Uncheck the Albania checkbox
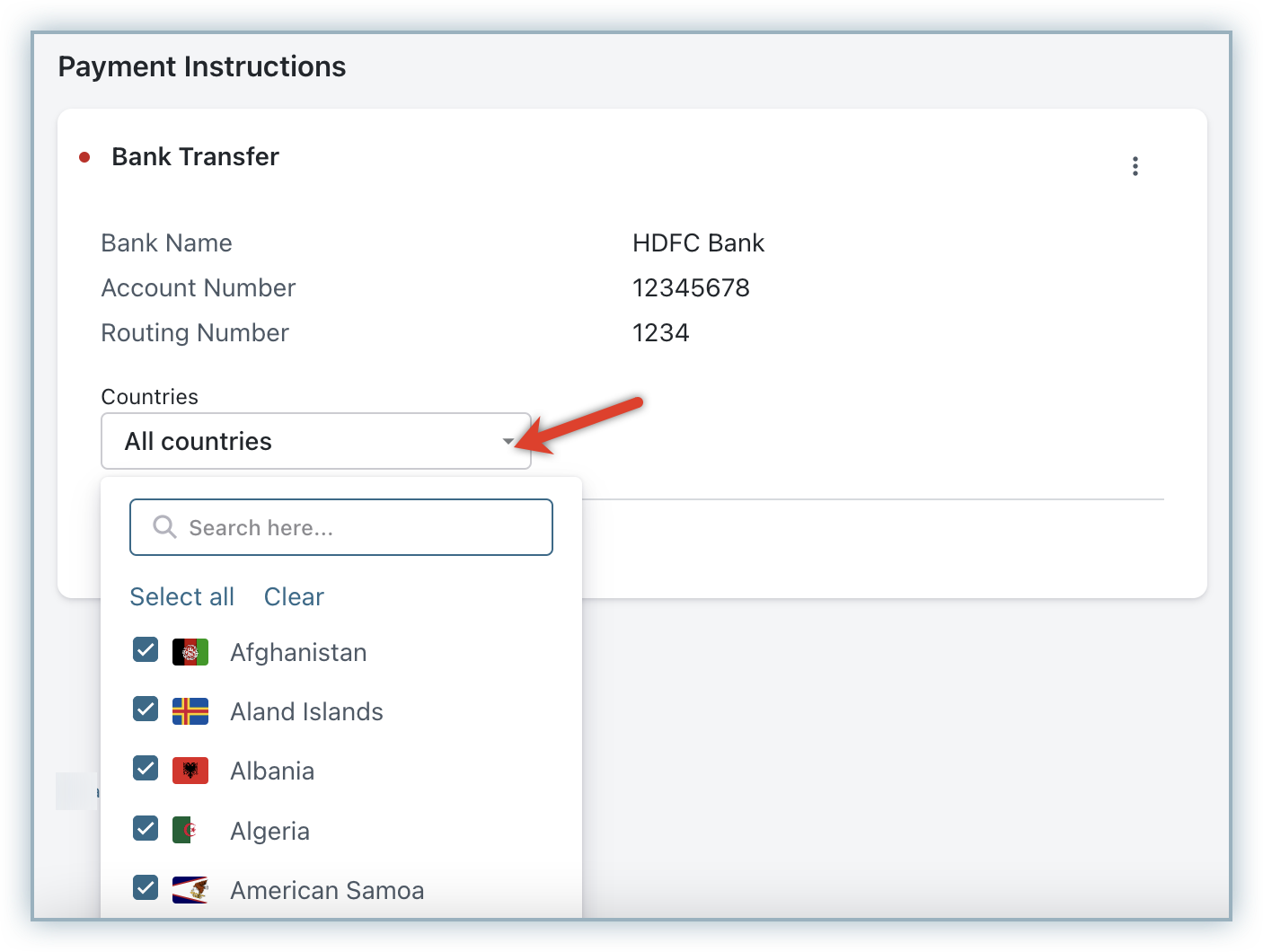This screenshot has width=1263, height=952. tap(146, 769)
